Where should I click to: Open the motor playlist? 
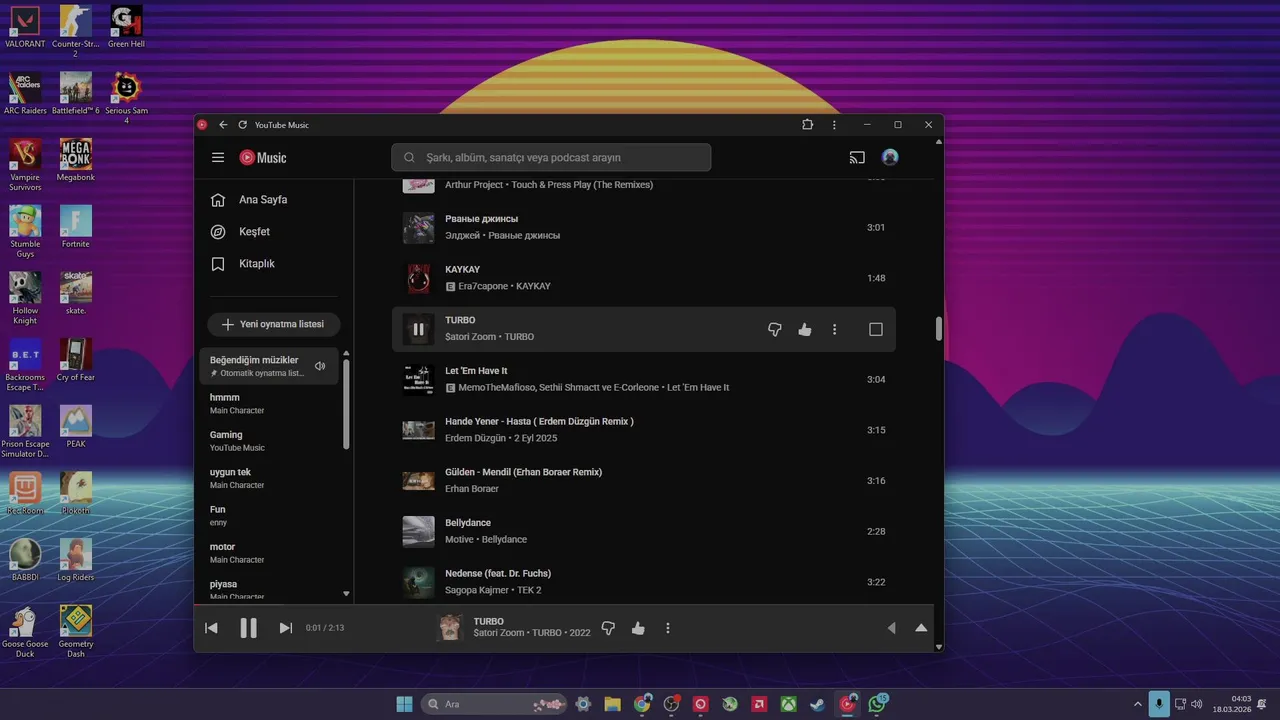269,553
